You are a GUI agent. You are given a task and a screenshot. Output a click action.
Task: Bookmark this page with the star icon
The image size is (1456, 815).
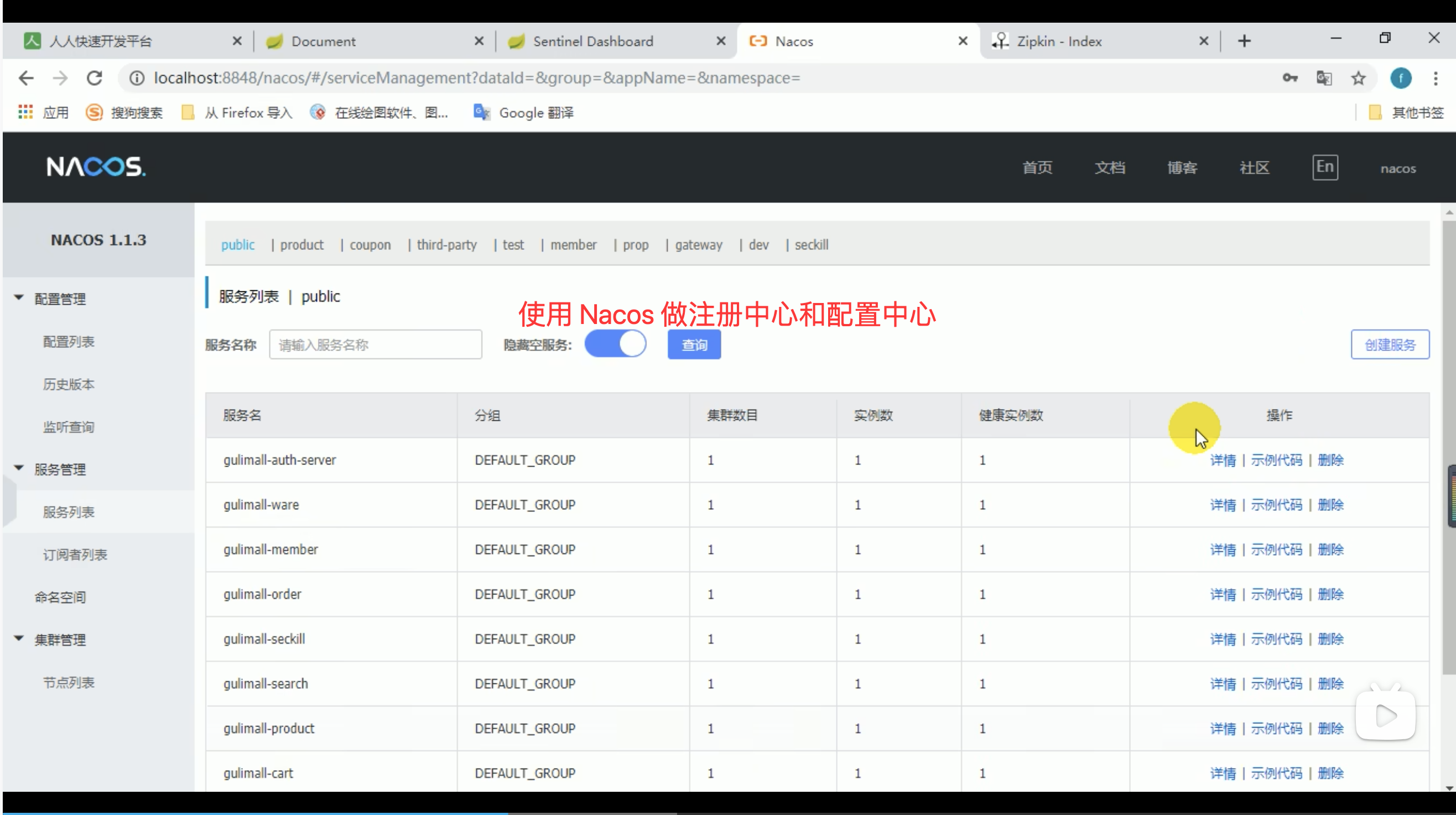point(1358,78)
